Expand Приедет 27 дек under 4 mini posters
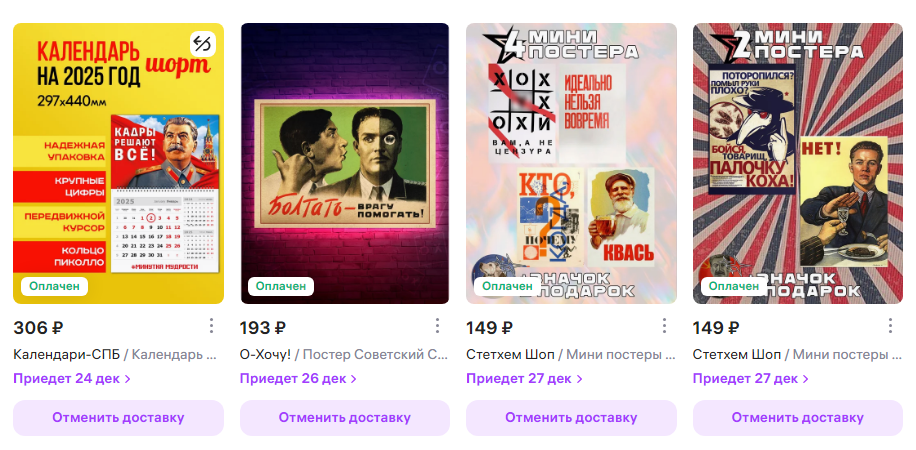 click(525, 379)
